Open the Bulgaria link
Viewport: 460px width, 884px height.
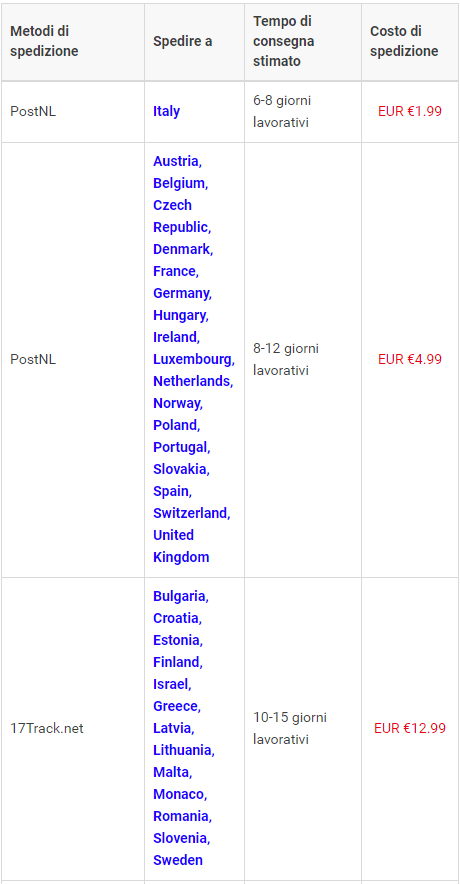tap(179, 596)
